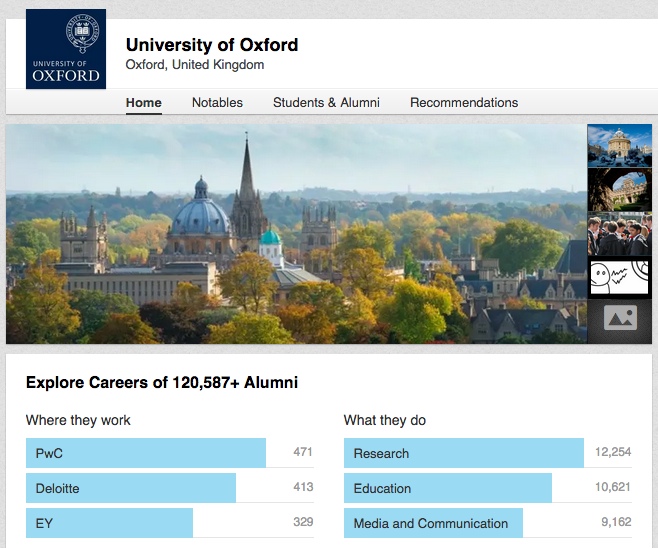Click the University of Oxford crest logo
The width and height of the screenshot is (658, 548).
click(x=66, y=49)
